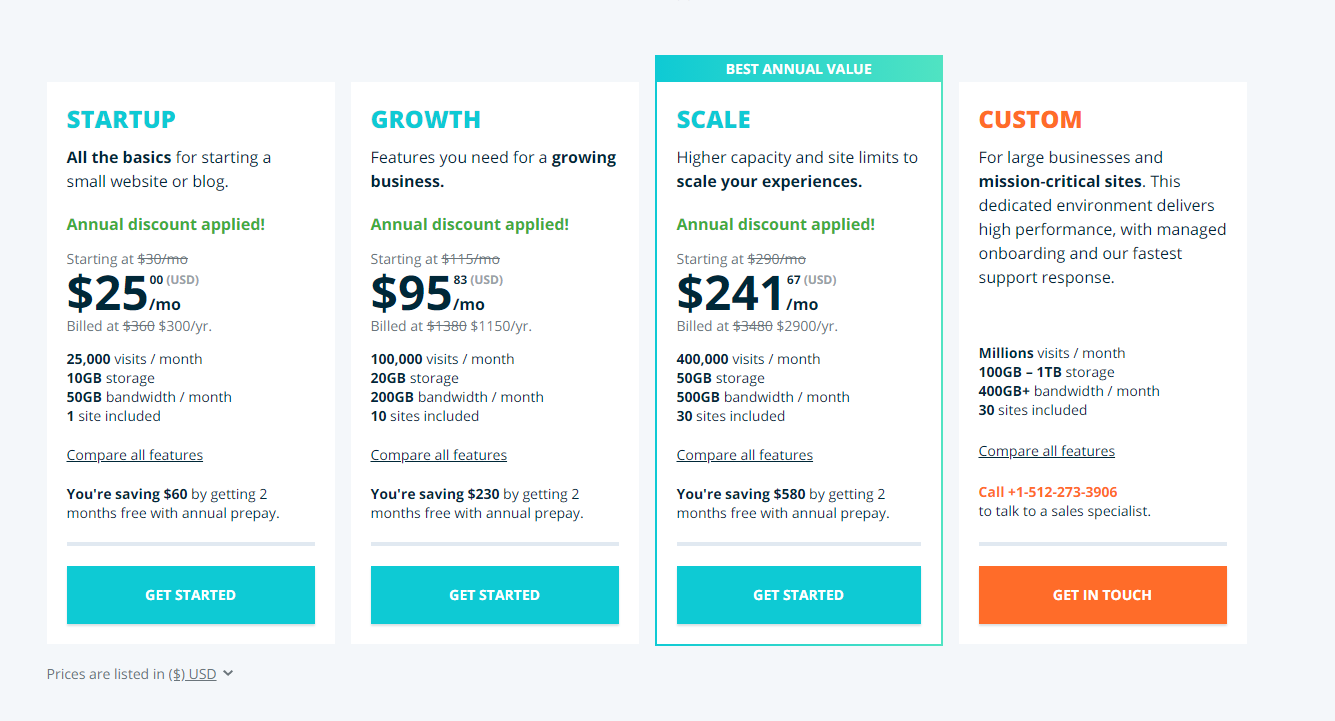Click the $95/mo Growth price
Image resolution: width=1335 pixels, height=721 pixels.
[411, 293]
